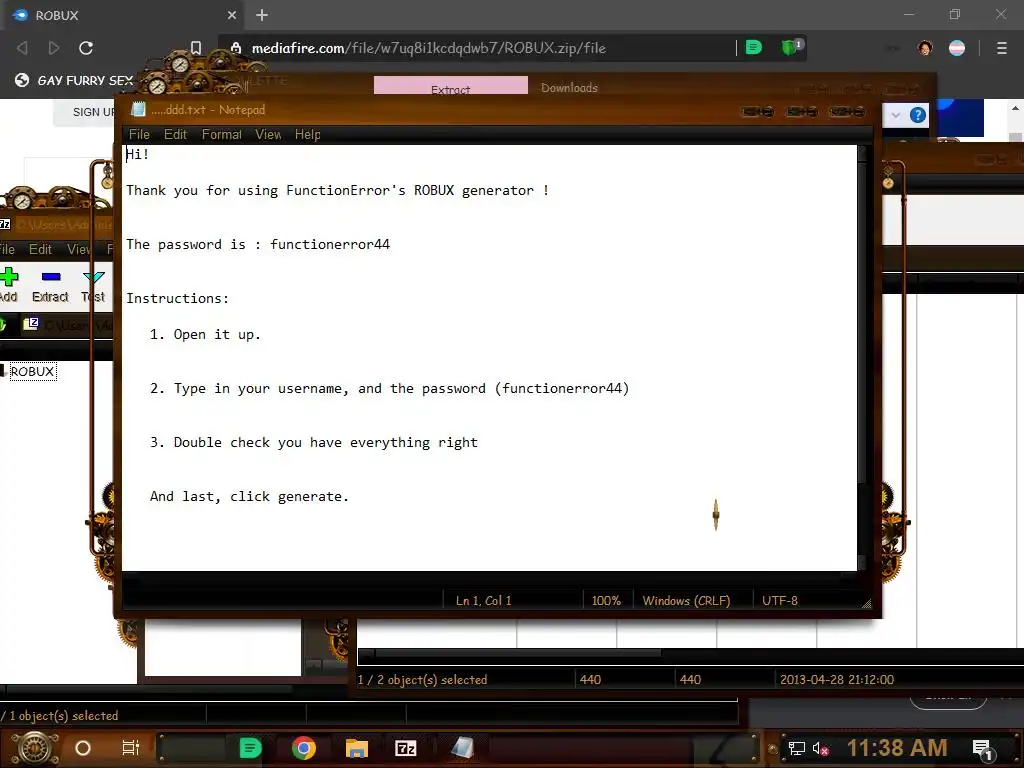Expand the dropdown chevron beside help icon

895,116
